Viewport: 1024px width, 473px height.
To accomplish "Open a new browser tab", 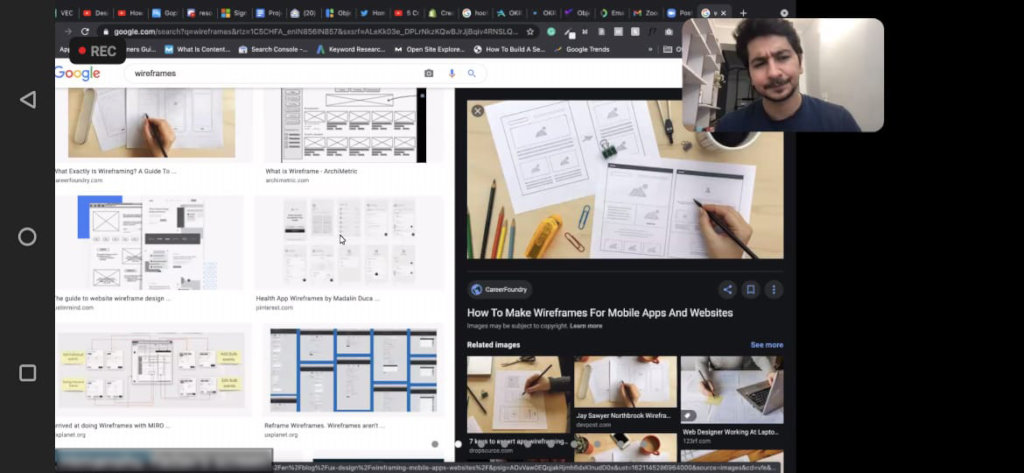I will [x=743, y=13].
